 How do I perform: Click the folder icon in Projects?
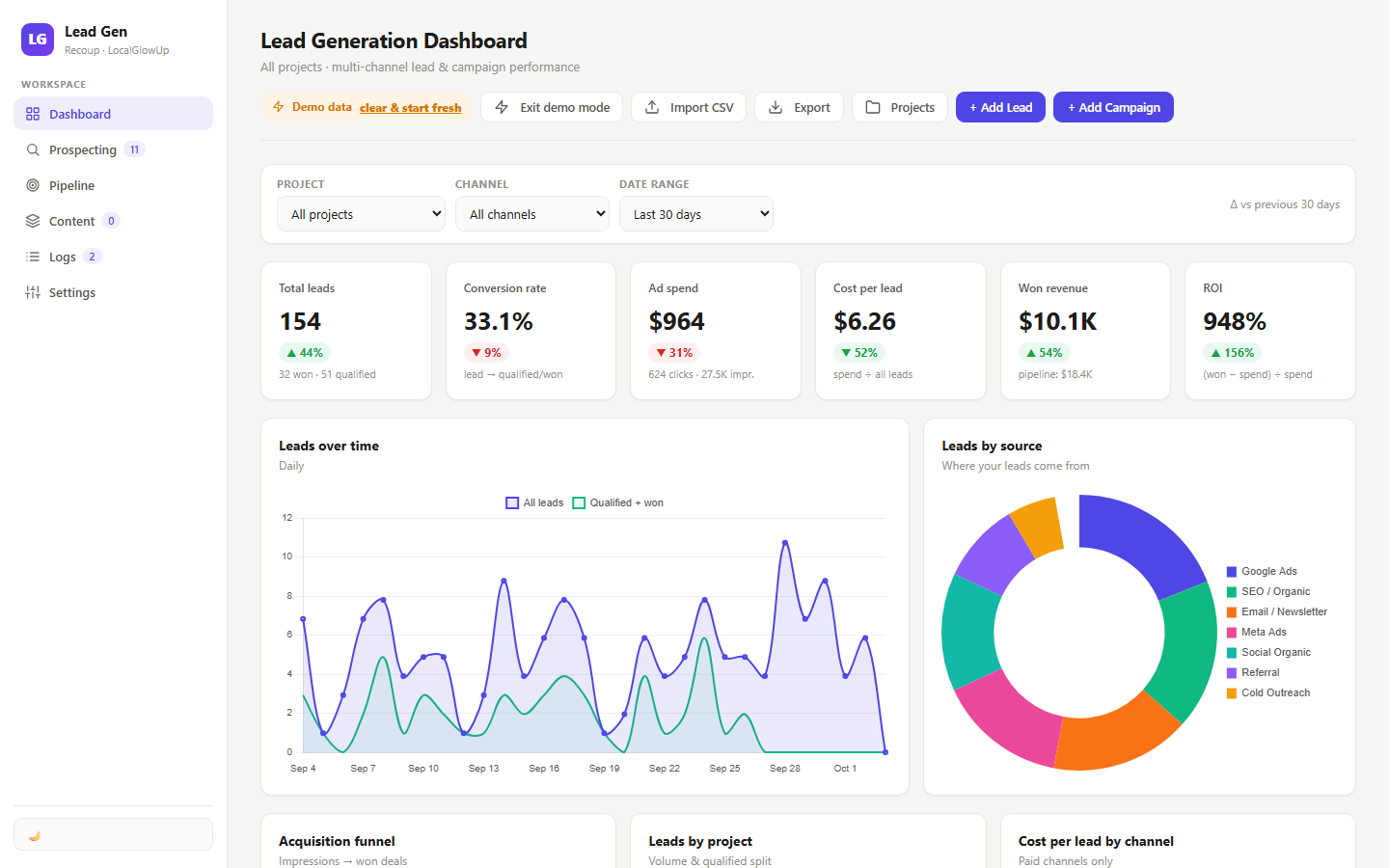click(x=873, y=107)
